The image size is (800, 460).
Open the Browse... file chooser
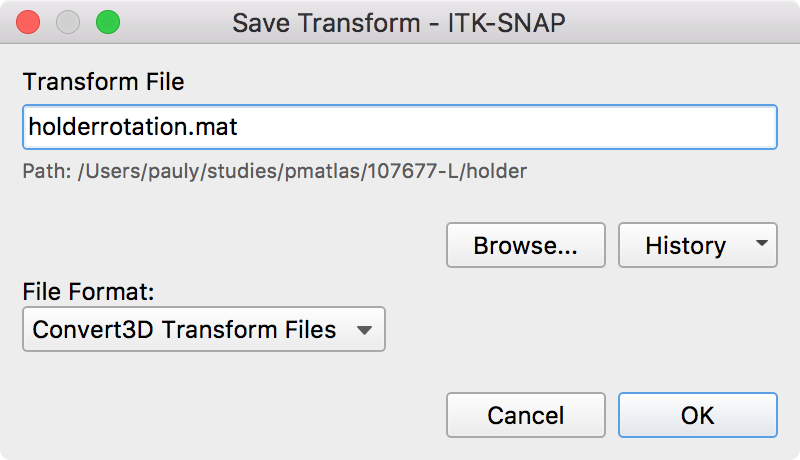pos(526,245)
